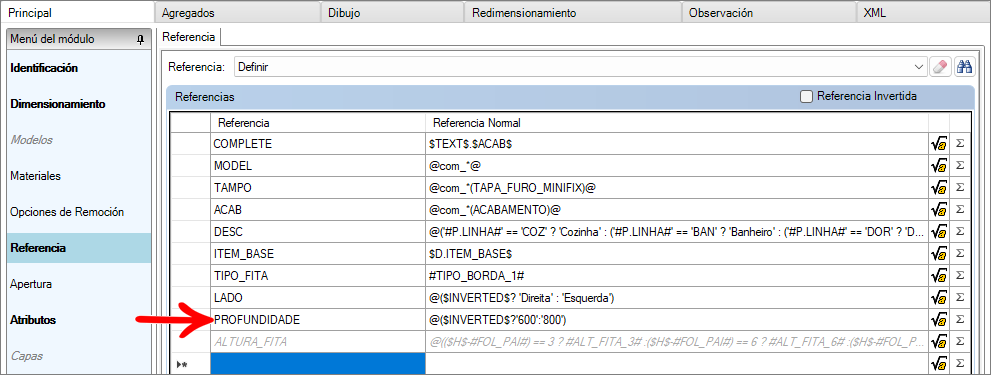Open formula editor for COMPLETE row
Image resolution: width=991 pixels, height=375 pixels.
click(939, 144)
